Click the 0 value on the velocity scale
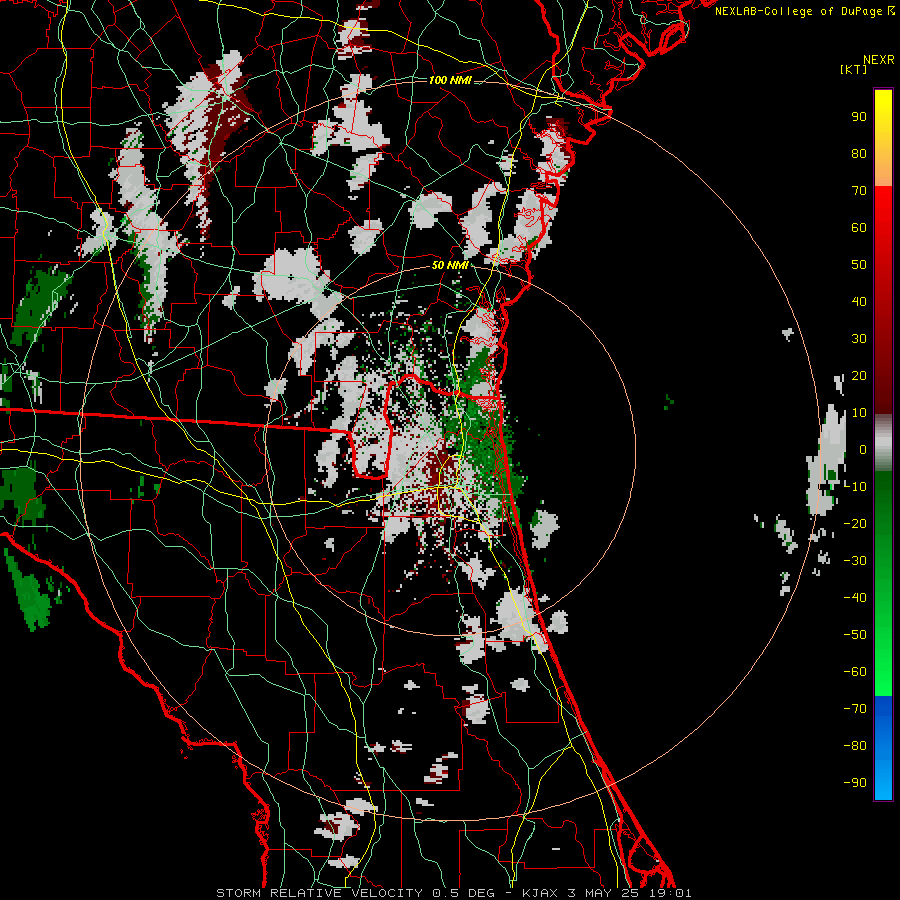The height and width of the screenshot is (900, 900). pos(863,450)
